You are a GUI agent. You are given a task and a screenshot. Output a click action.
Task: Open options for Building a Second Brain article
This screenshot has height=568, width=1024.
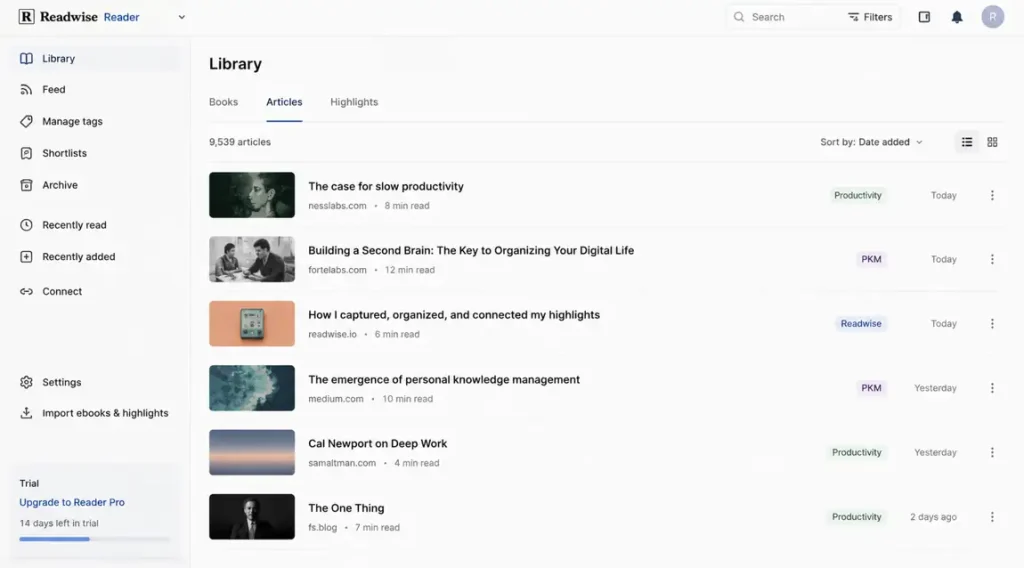click(992, 259)
